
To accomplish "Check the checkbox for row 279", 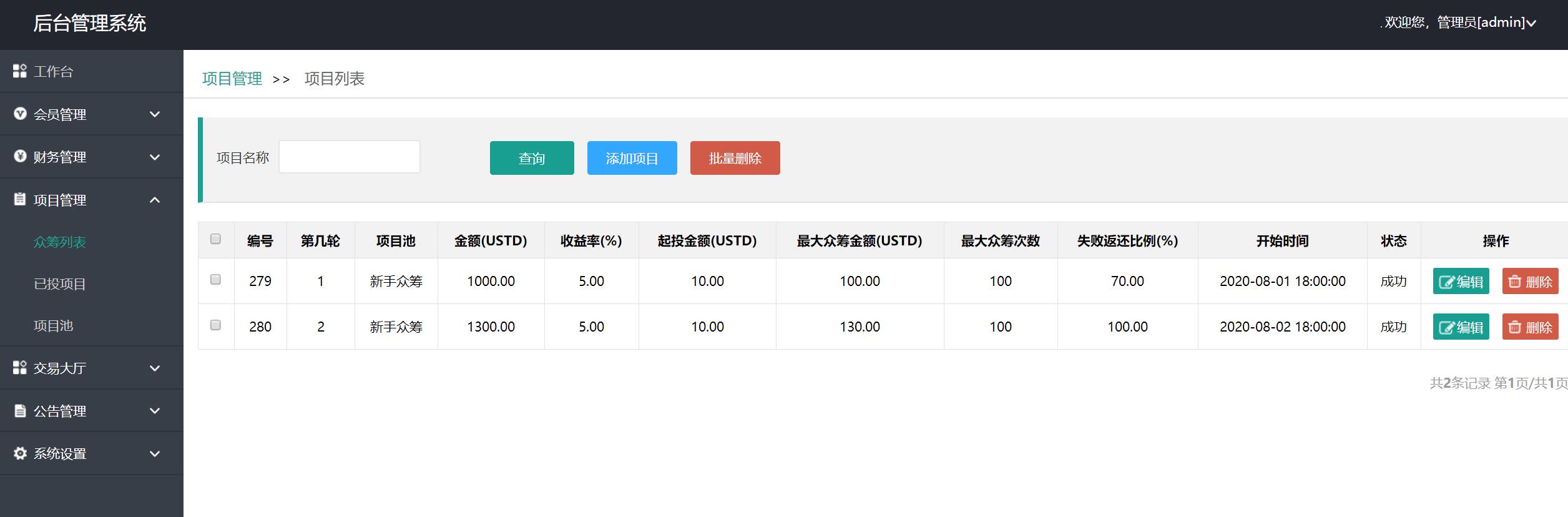I will (x=216, y=280).
